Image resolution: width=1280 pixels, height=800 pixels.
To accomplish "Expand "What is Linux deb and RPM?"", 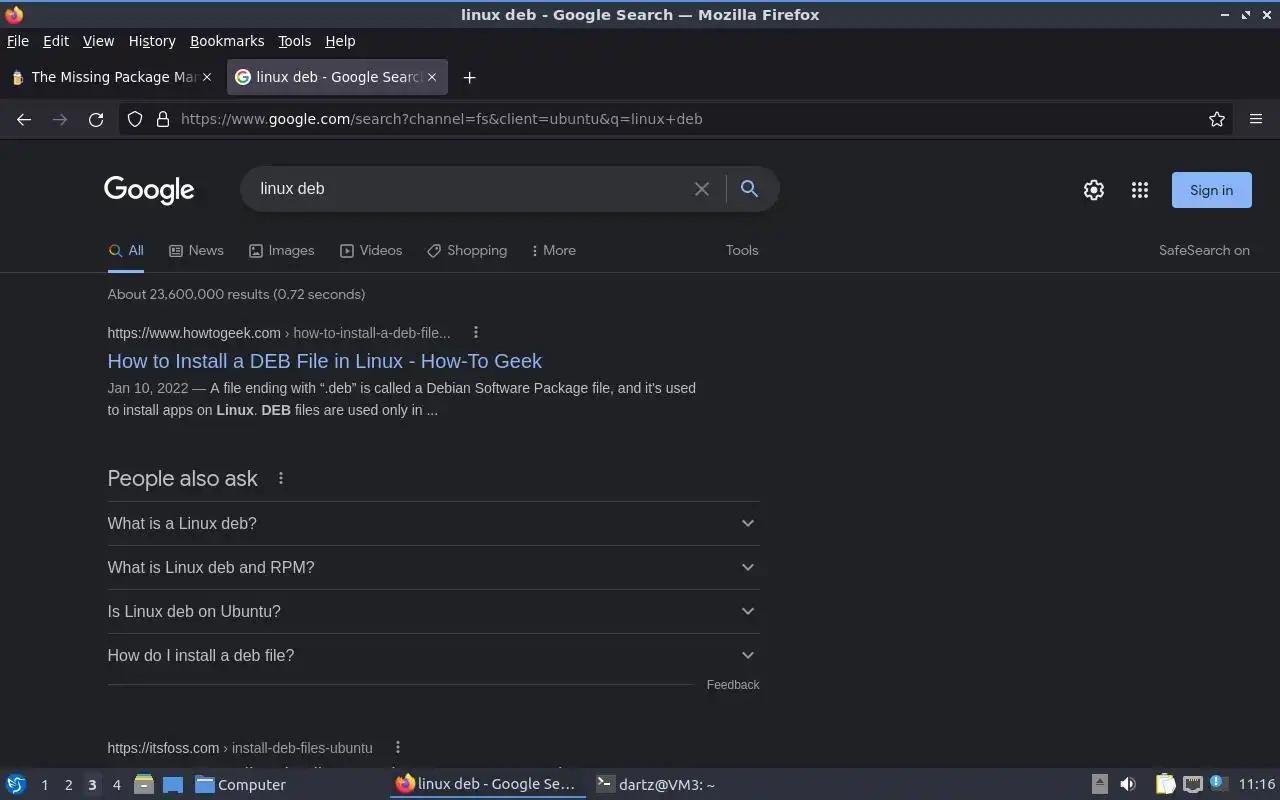I will point(433,567).
